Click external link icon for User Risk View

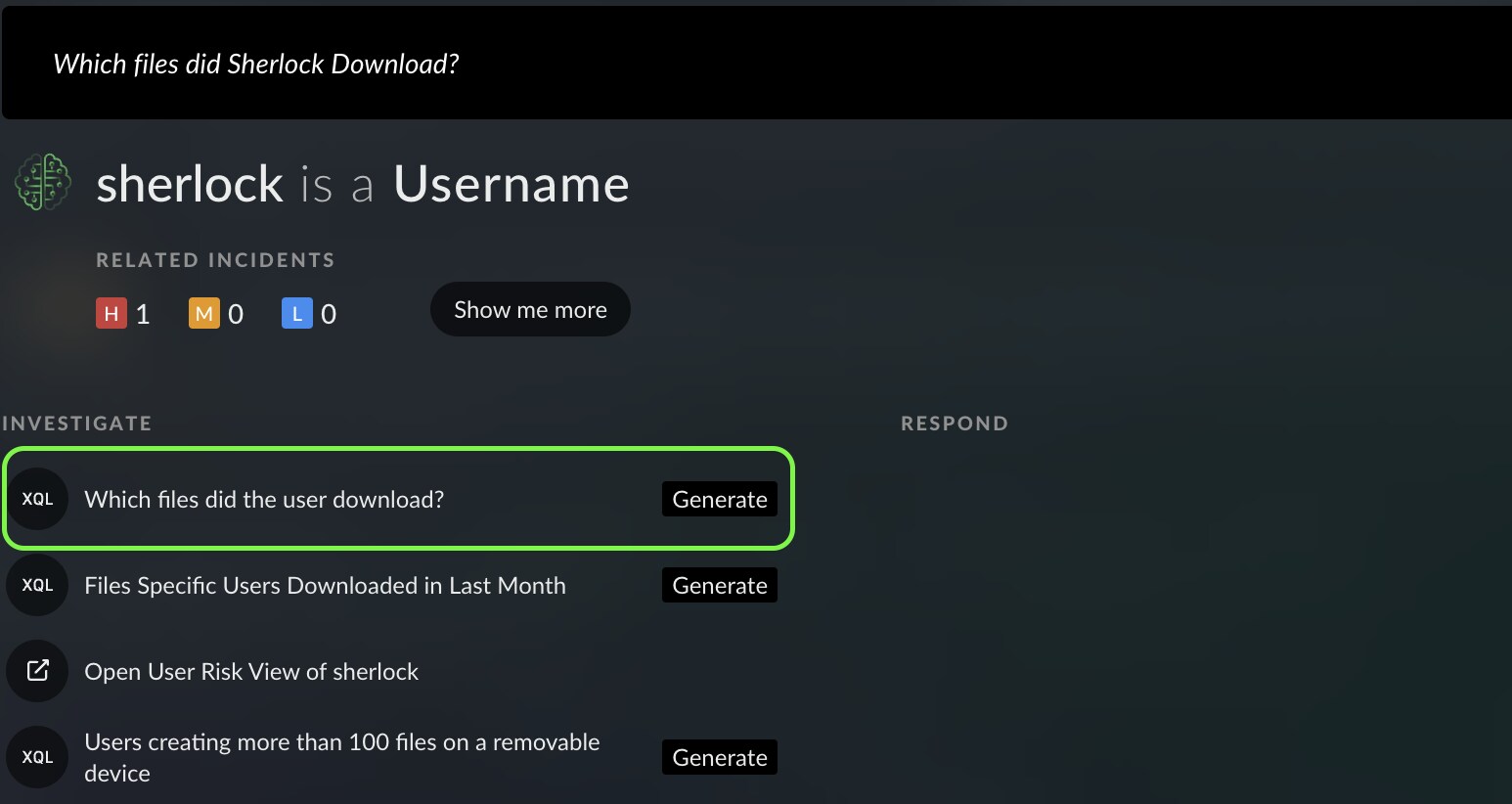pyautogui.click(x=37, y=671)
